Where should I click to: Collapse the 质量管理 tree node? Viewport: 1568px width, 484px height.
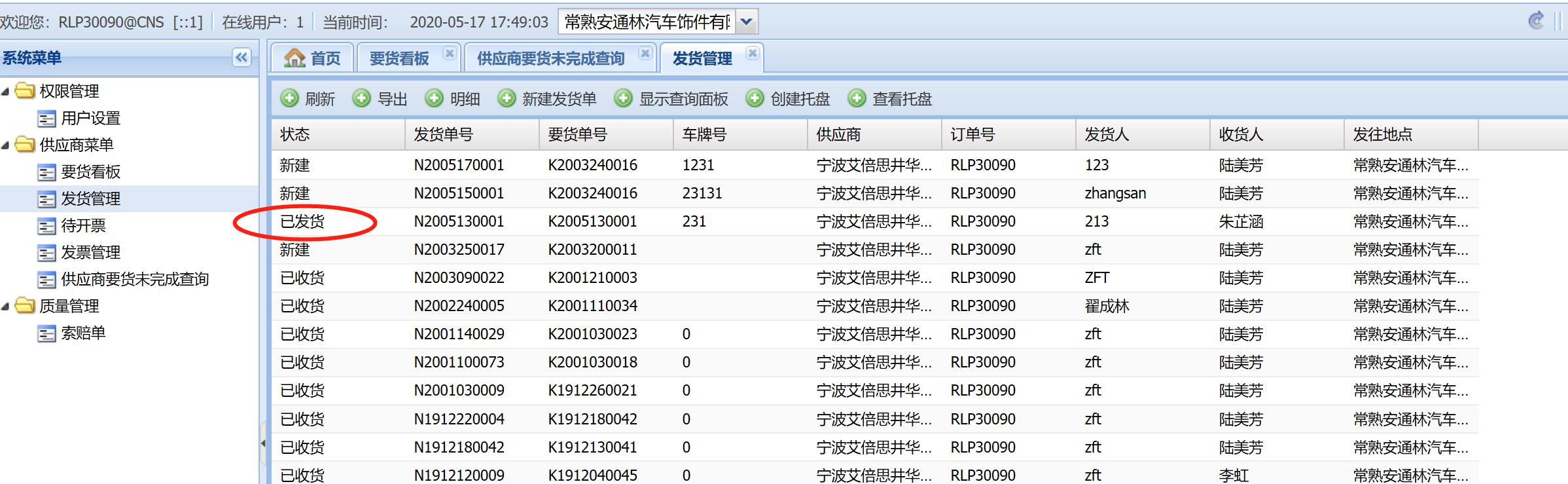click(5, 307)
